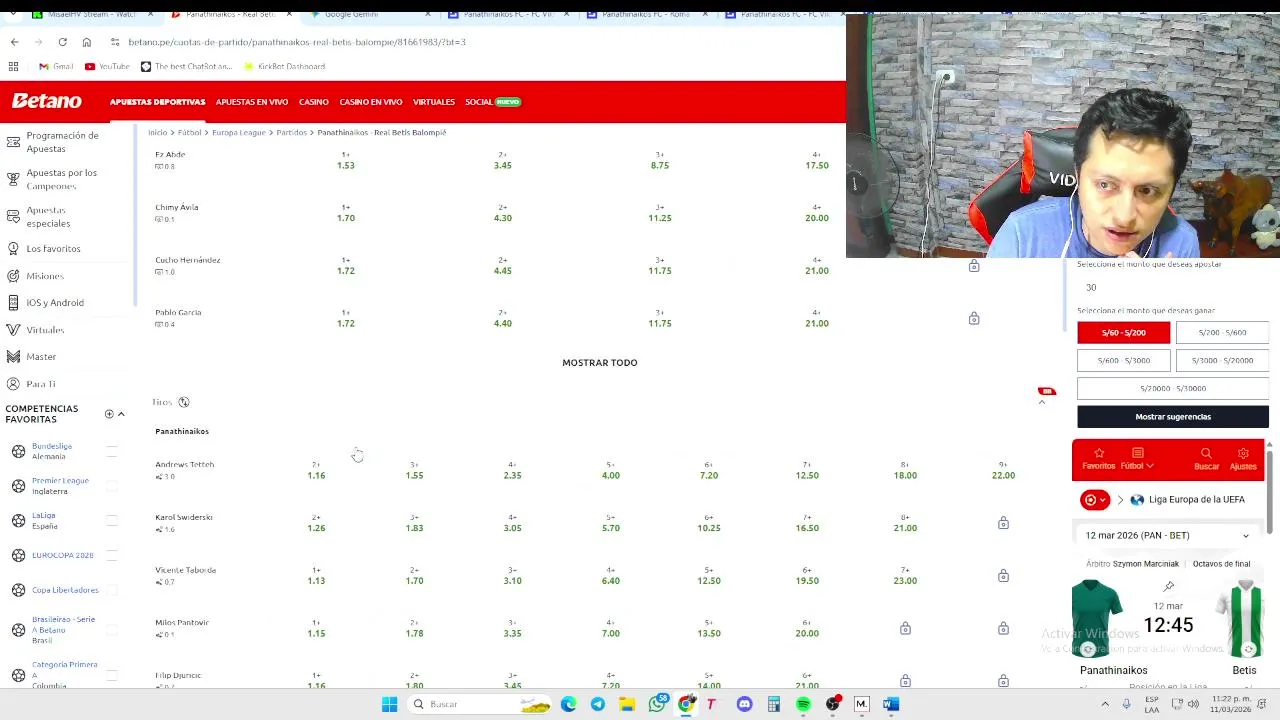Pin the match with pushpin icon
Image resolution: width=1280 pixels, height=720 pixels.
pyautogui.click(x=1169, y=586)
